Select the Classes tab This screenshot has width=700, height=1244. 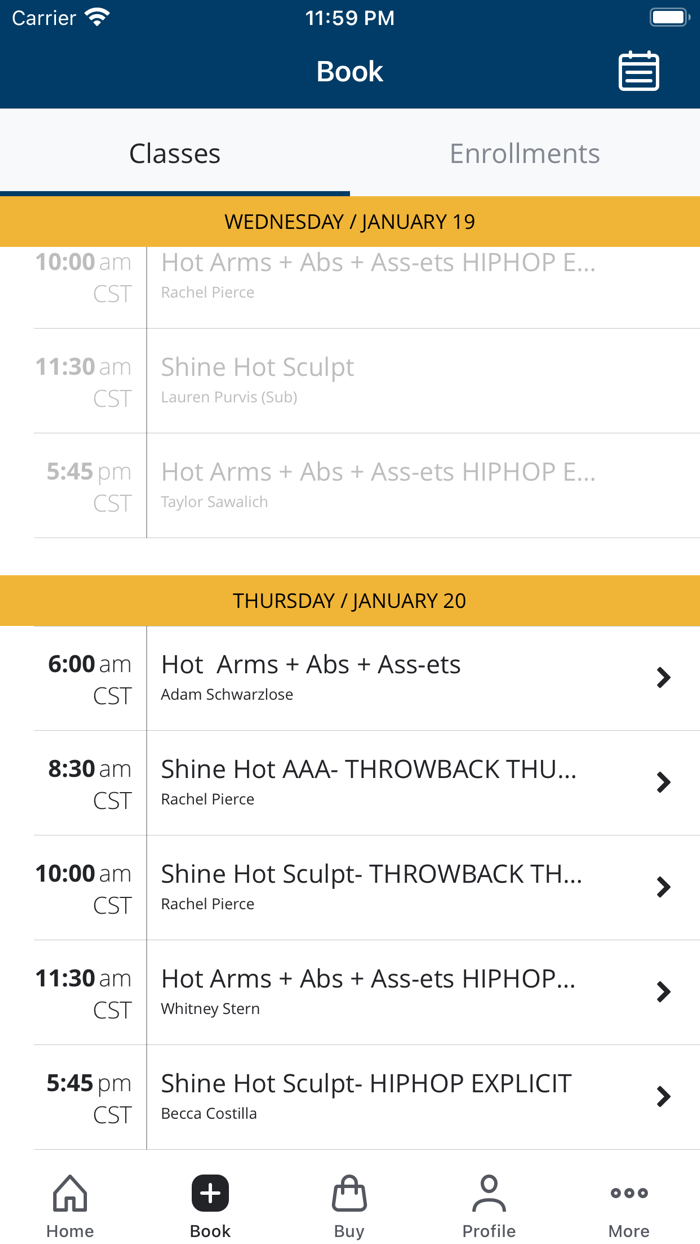175,153
